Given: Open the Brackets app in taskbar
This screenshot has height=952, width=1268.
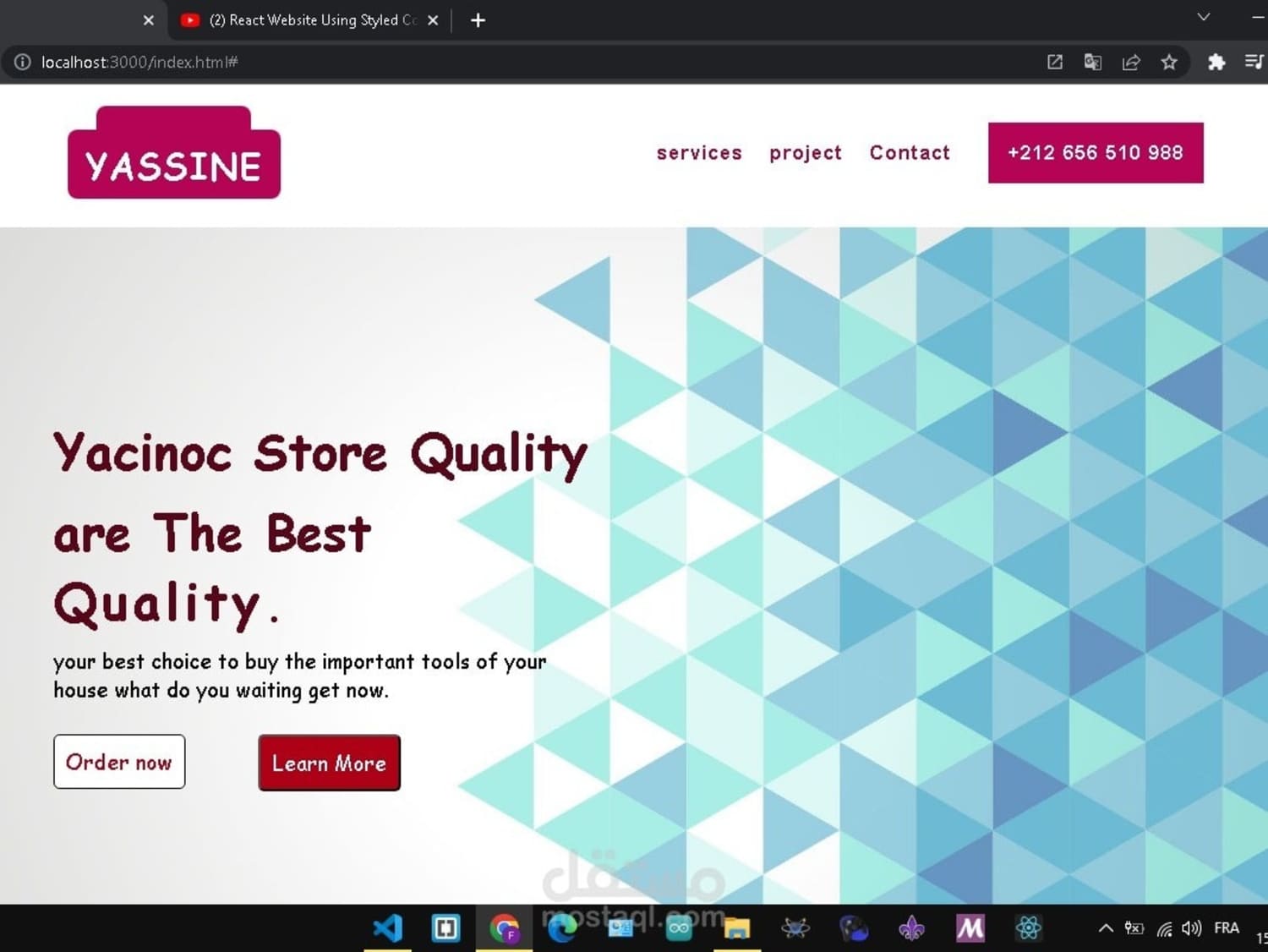Looking at the screenshot, I should pos(445,928).
